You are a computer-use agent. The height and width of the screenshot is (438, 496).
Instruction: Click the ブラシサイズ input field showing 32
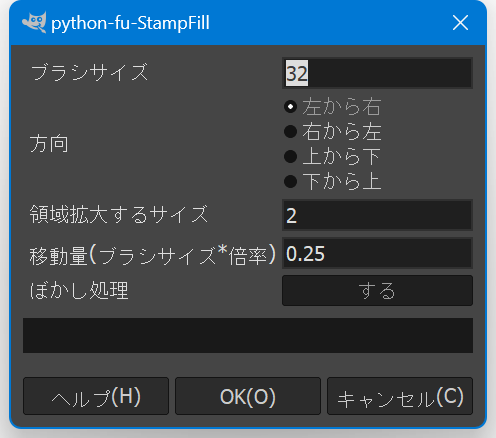(377, 73)
